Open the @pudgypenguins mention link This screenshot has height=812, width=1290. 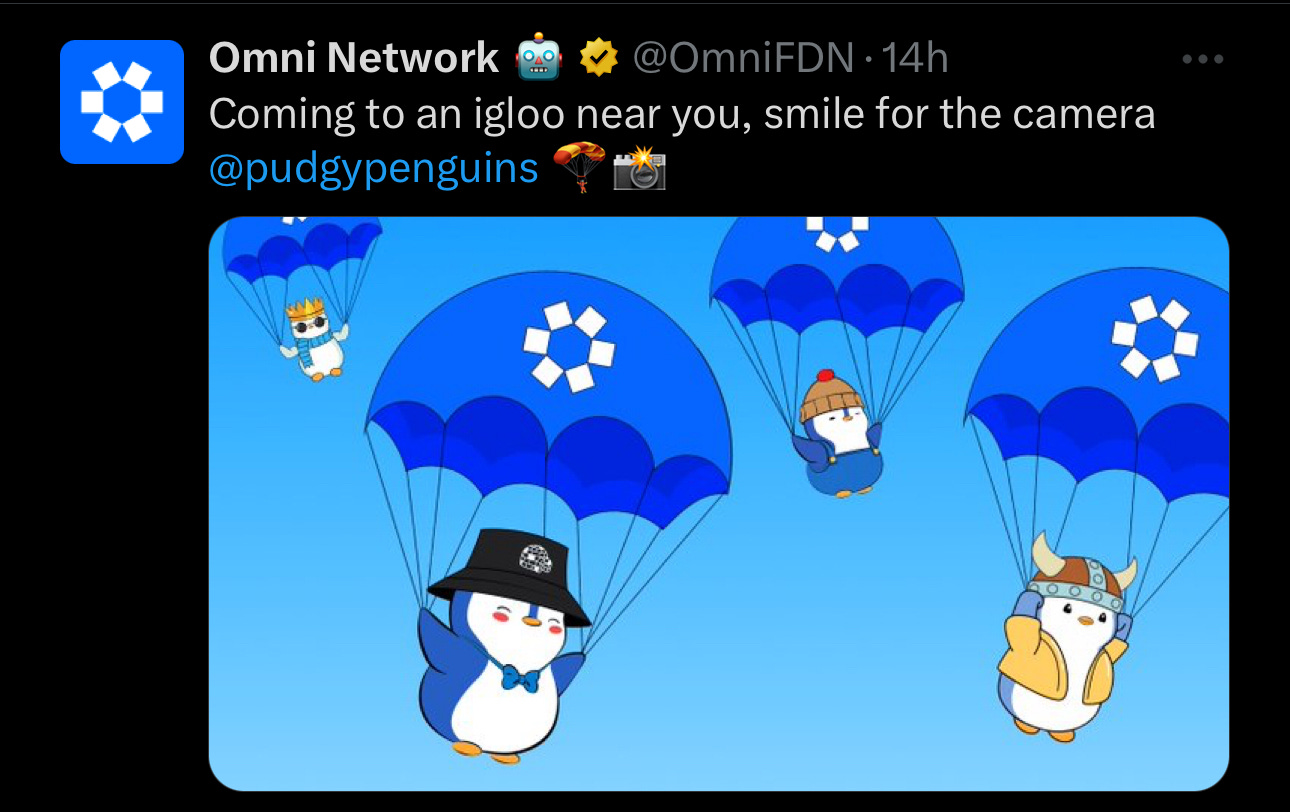tap(374, 169)
